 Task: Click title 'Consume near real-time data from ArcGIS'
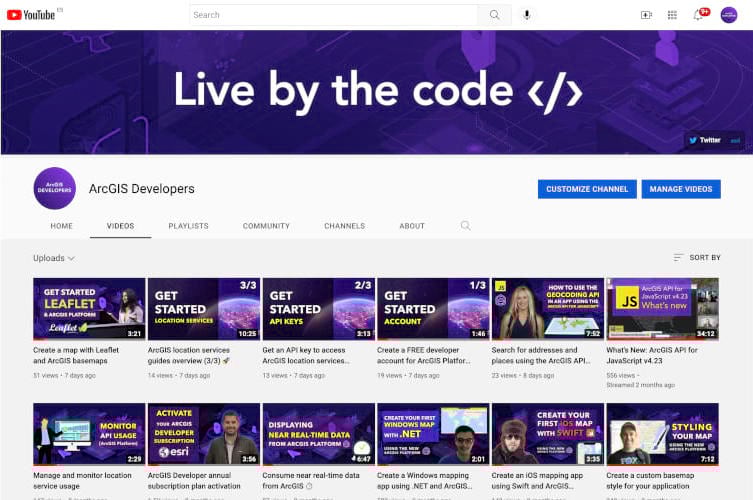point(311,481)
